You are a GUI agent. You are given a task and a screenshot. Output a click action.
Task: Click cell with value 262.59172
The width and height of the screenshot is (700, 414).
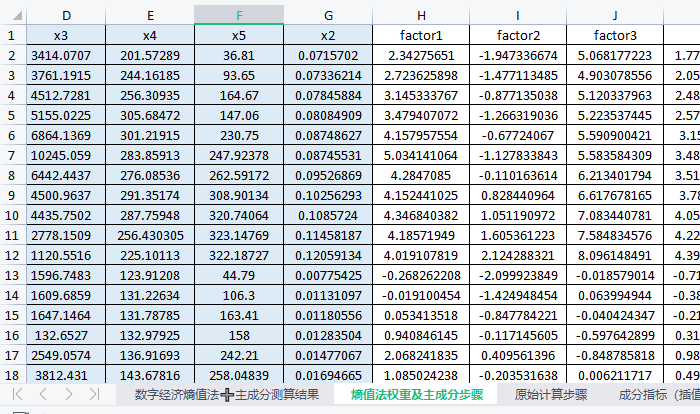(x=239, y=176)
